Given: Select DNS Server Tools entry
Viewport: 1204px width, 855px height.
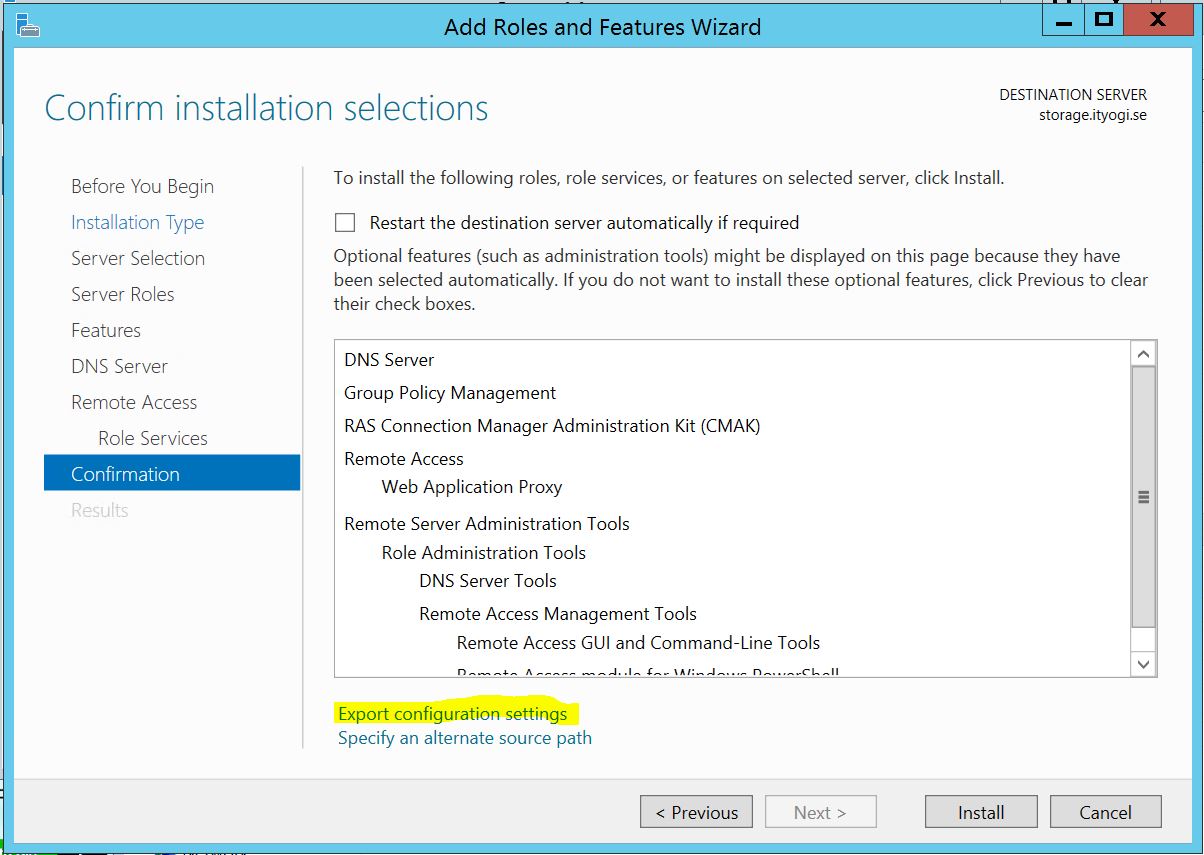Looking at the screenshot, I should click(x=488, y=581).
